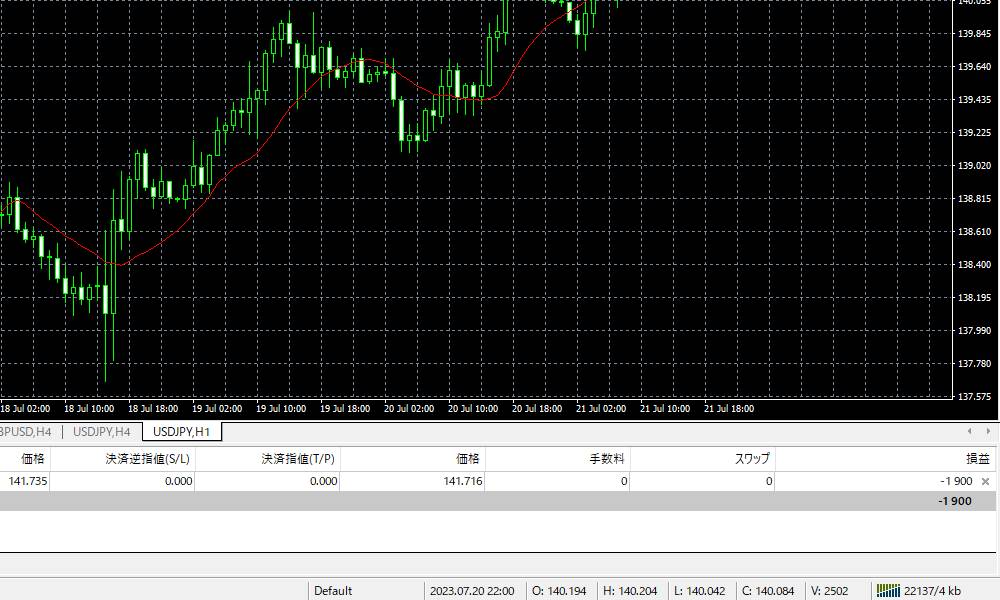The height and width of the screenshot is (600, 1000).
Task: Sort by the 決済逆指値(S/L) column header
Action: [147, 458]
